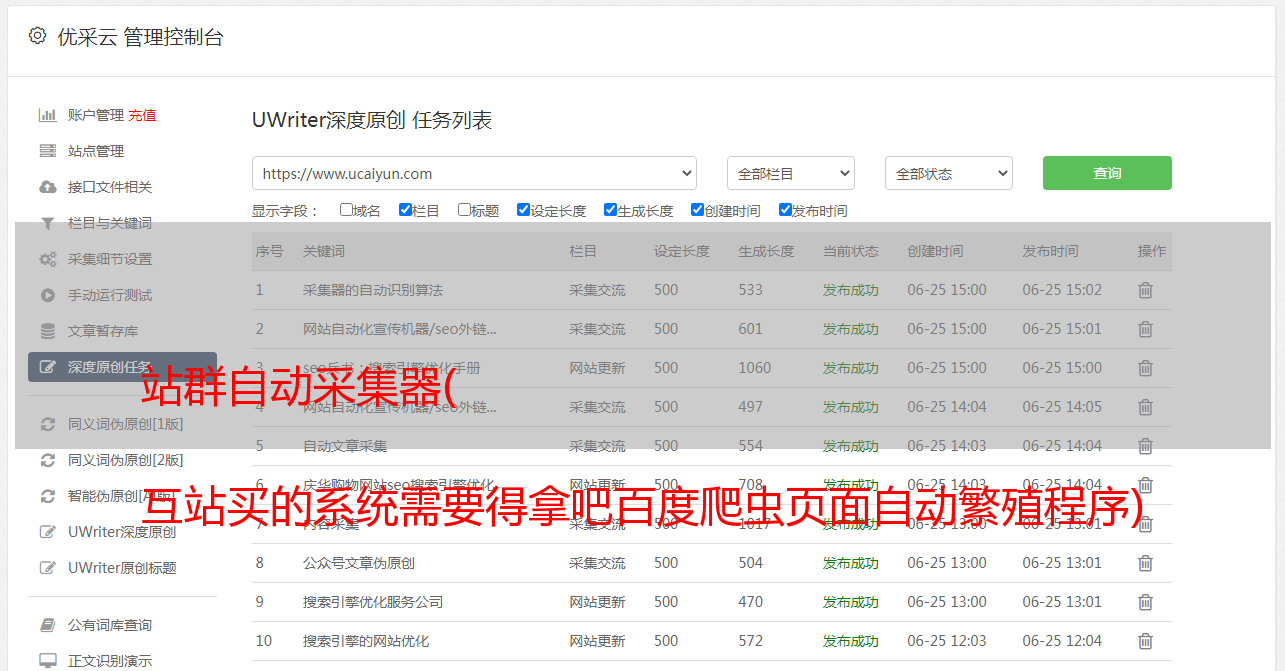Click the gears icon for 采集细节设置
The image size is (1285, 671).
pyautogui.click(x=47, y=259)
